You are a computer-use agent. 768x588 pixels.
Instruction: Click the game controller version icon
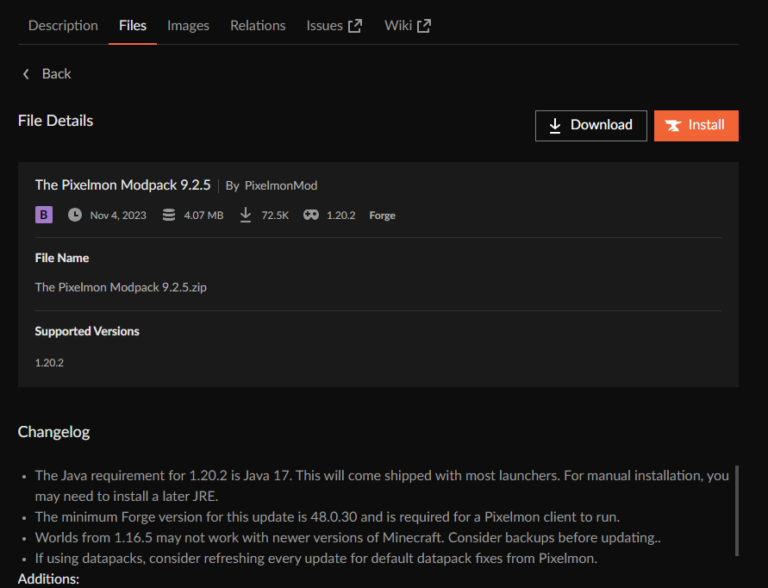pos(311,215)
